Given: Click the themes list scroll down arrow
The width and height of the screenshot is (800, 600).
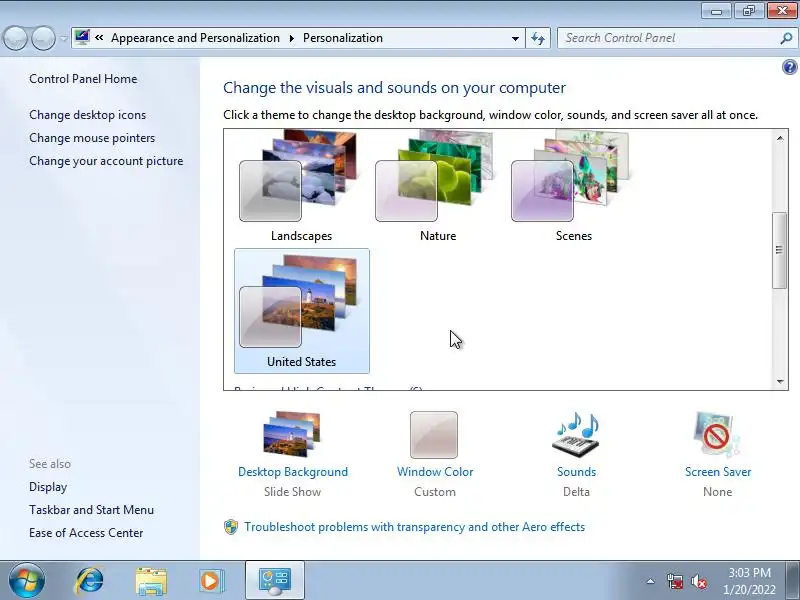Looking at the screenshot, I should pyautogui.click(x=780, y=381).
